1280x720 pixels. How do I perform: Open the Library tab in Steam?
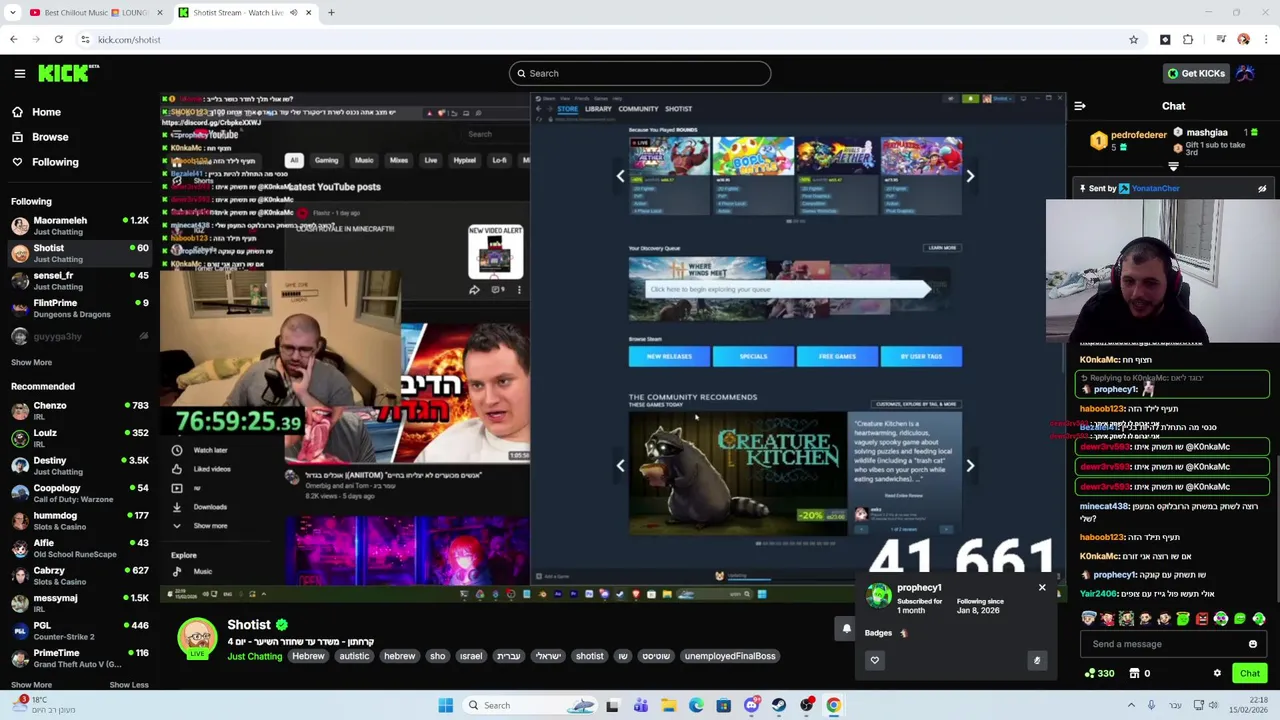point(598,109)
